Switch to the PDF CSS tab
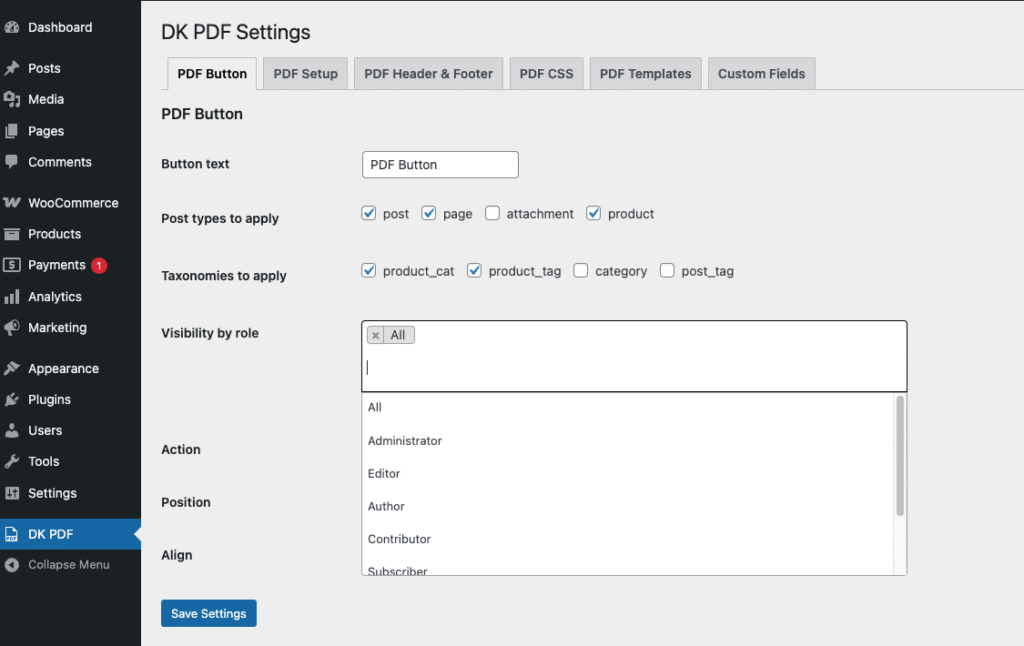The height and width of the screenshot is (646, 1024). pos(546,73)
